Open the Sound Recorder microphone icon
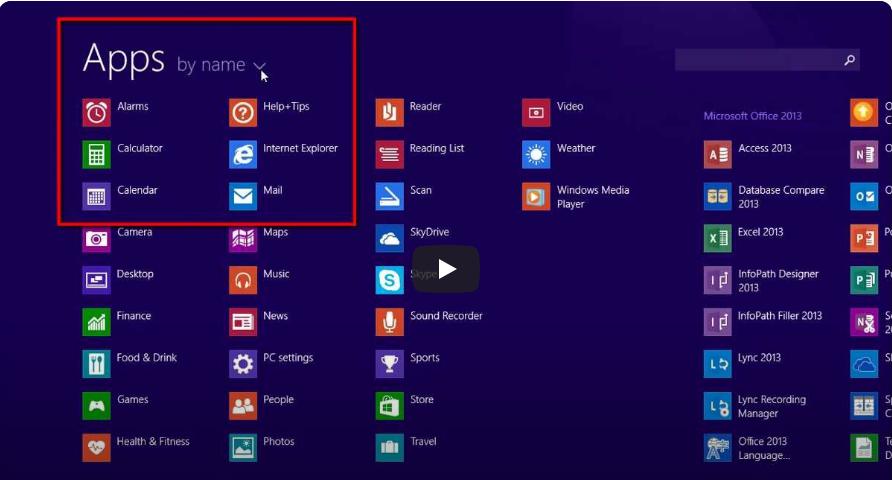 tap(390, 322)
